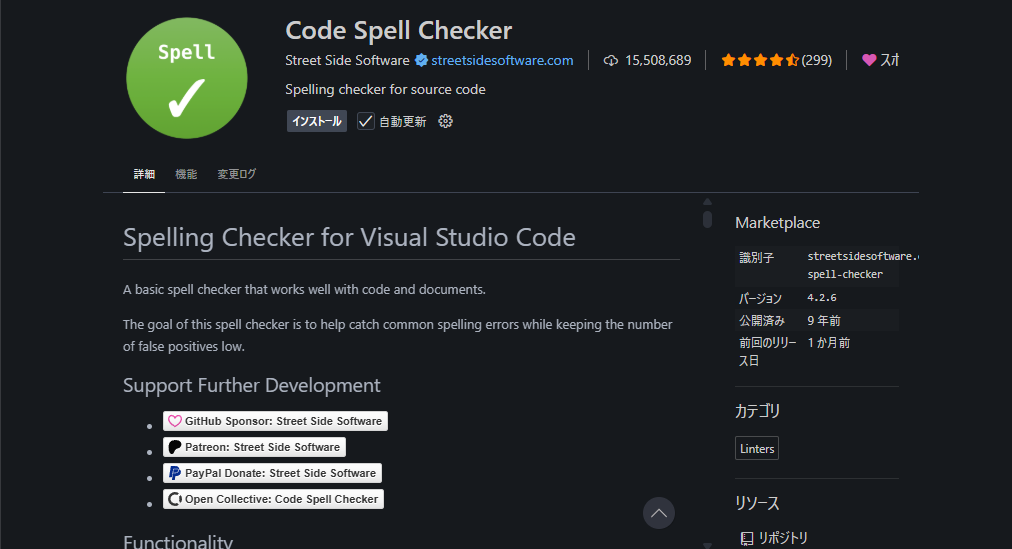Click the Linters category tag
This screenshot has width=1012, height=549.
click(x=757, y=448)
